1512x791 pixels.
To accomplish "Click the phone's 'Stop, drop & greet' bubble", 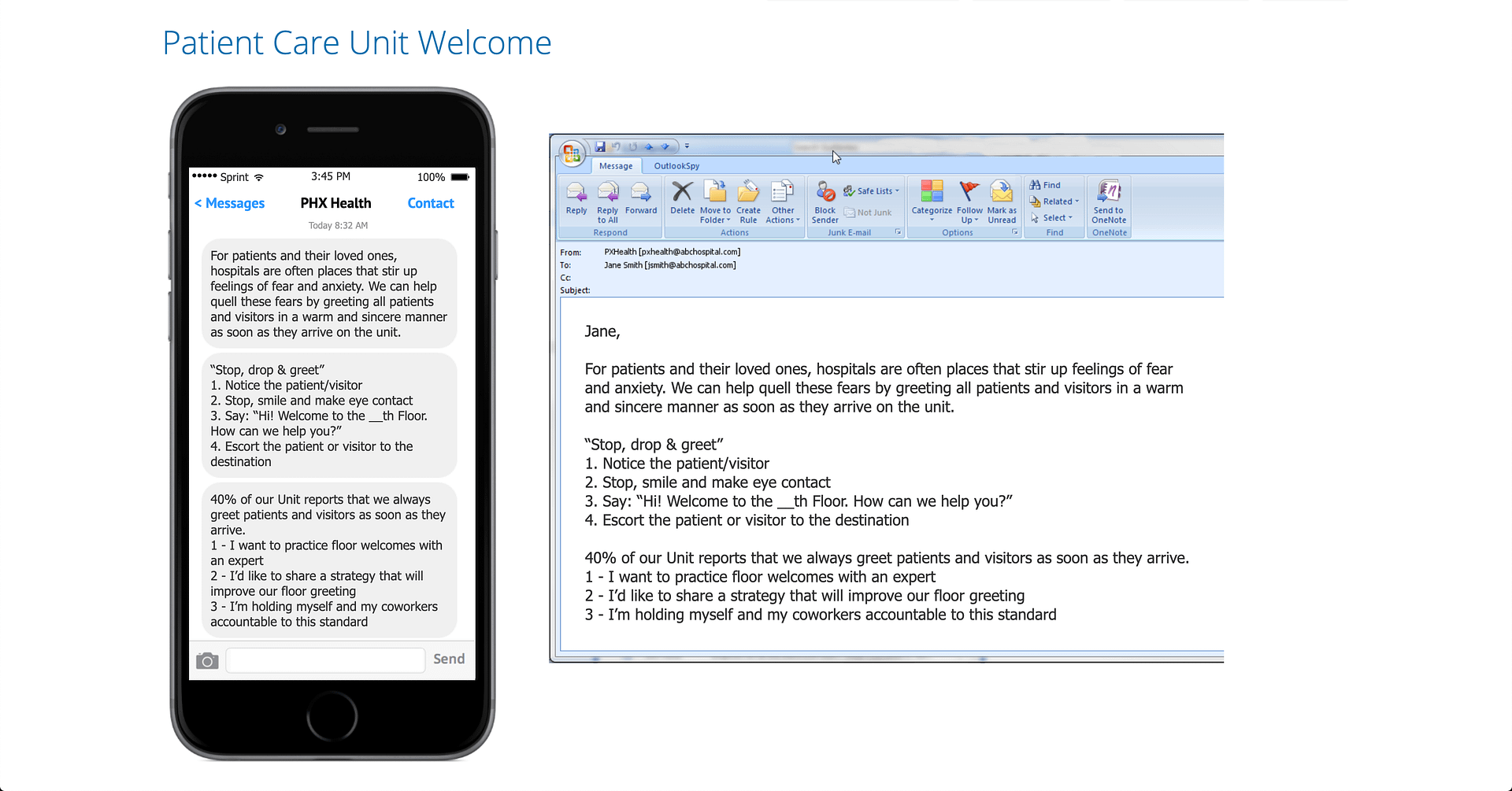I will (329, 416).
